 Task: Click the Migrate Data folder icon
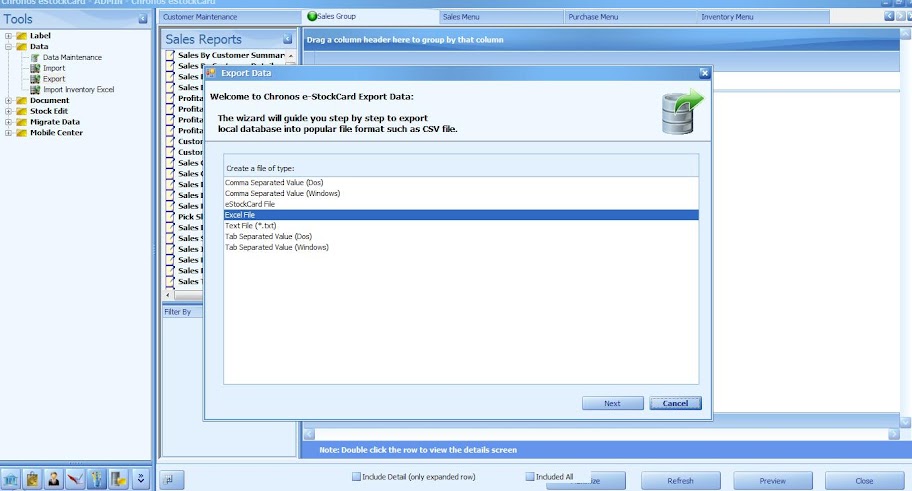tap(22, 122)
